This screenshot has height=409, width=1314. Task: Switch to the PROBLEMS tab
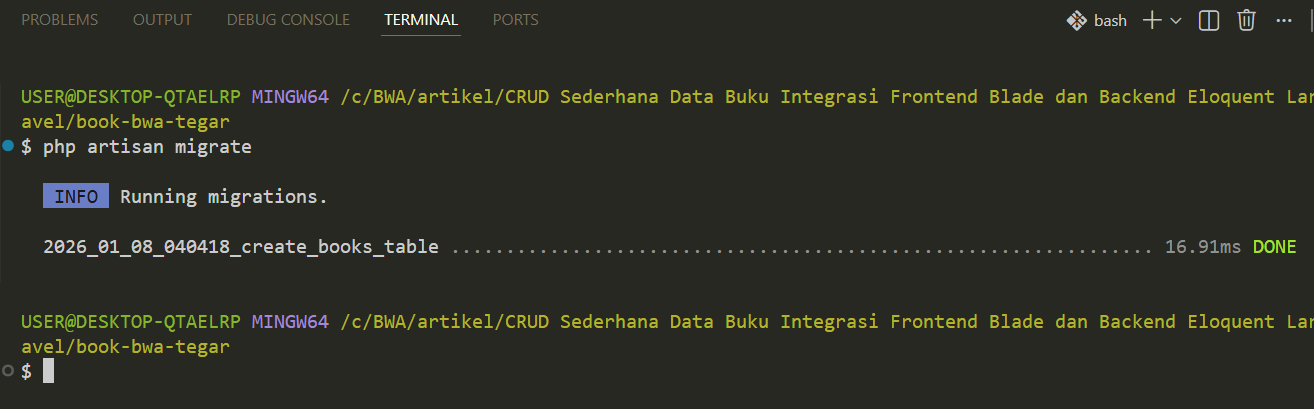pyautogui.click(x=60, y=20)
